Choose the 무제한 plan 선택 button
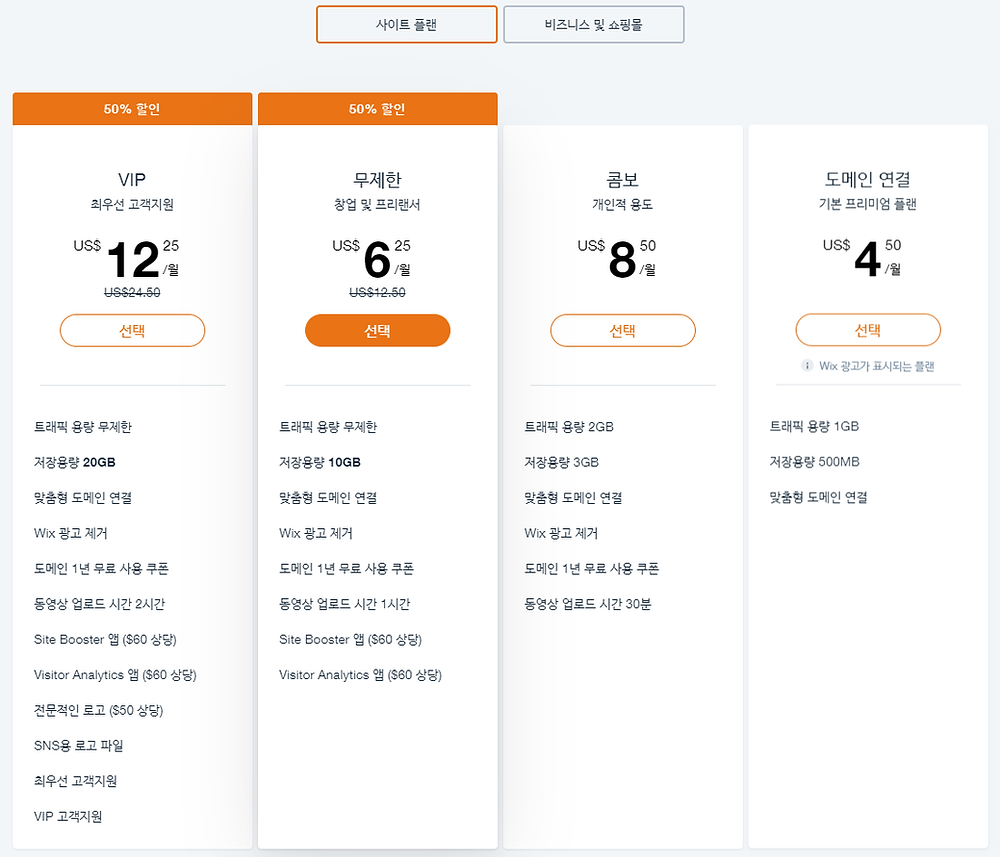 tap(378, 330)
